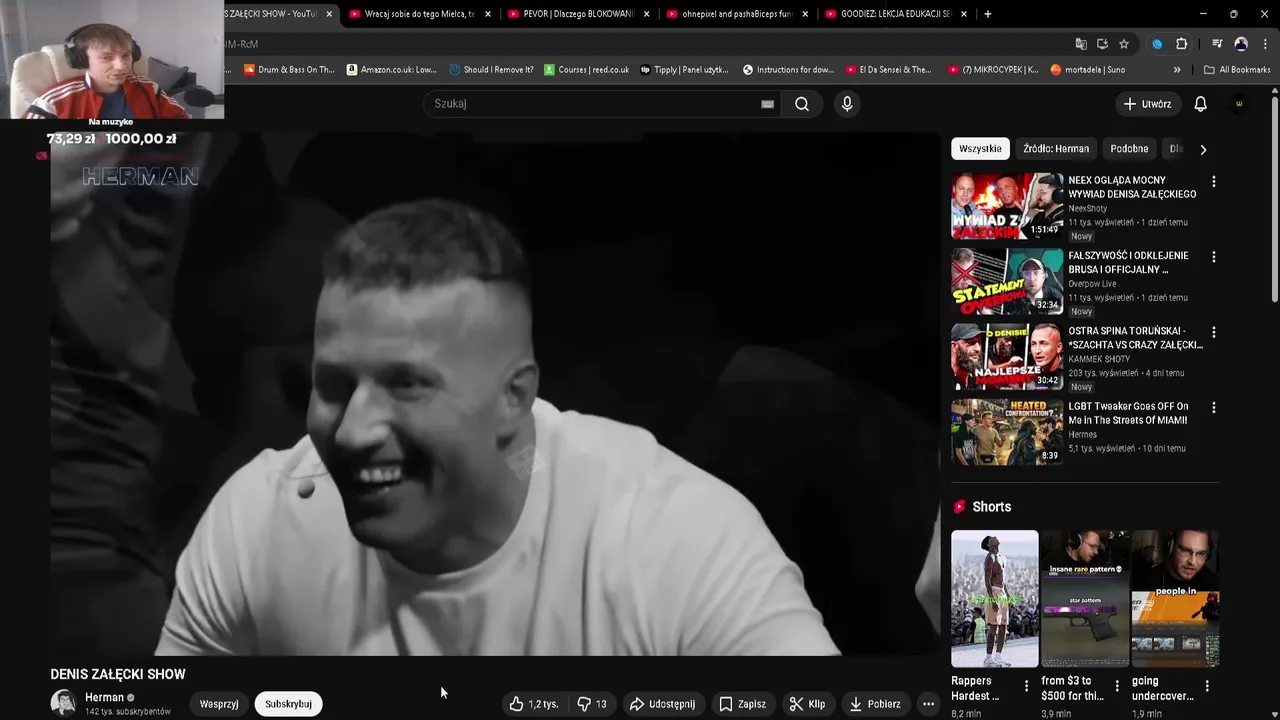This screenshot has height=720, width=1280.
Task: Open Chrome profile avatar
Action: (1241, 44)
